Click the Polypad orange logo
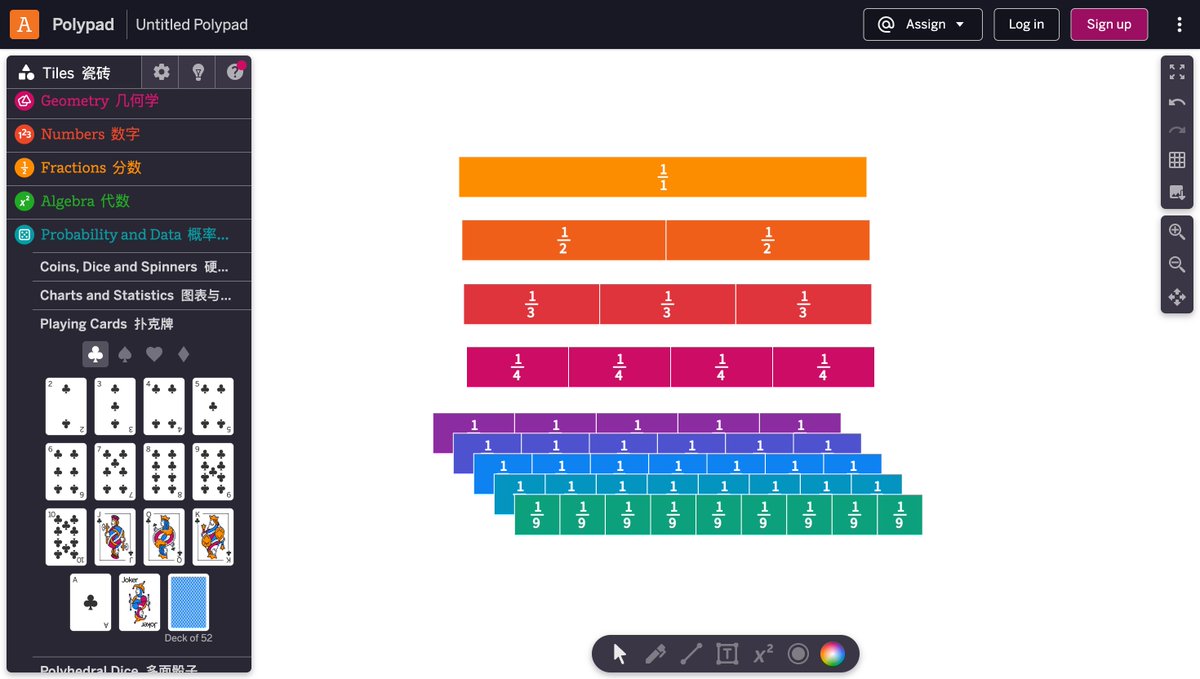 tap(24, 24)
